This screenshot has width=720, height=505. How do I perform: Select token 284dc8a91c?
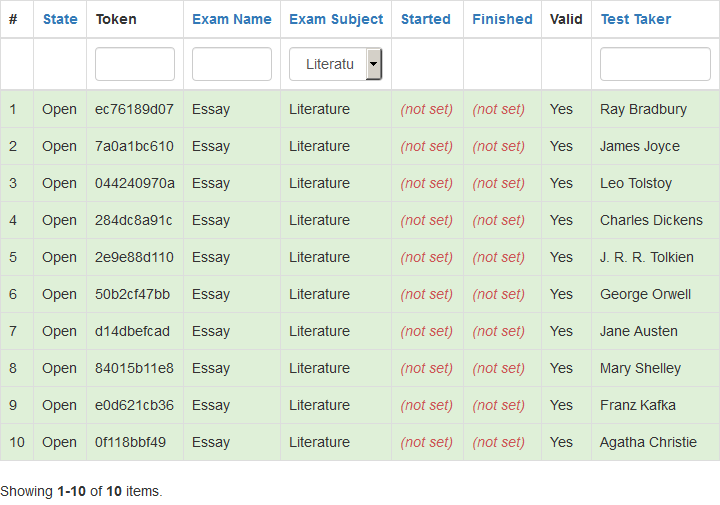pos(134,220)
